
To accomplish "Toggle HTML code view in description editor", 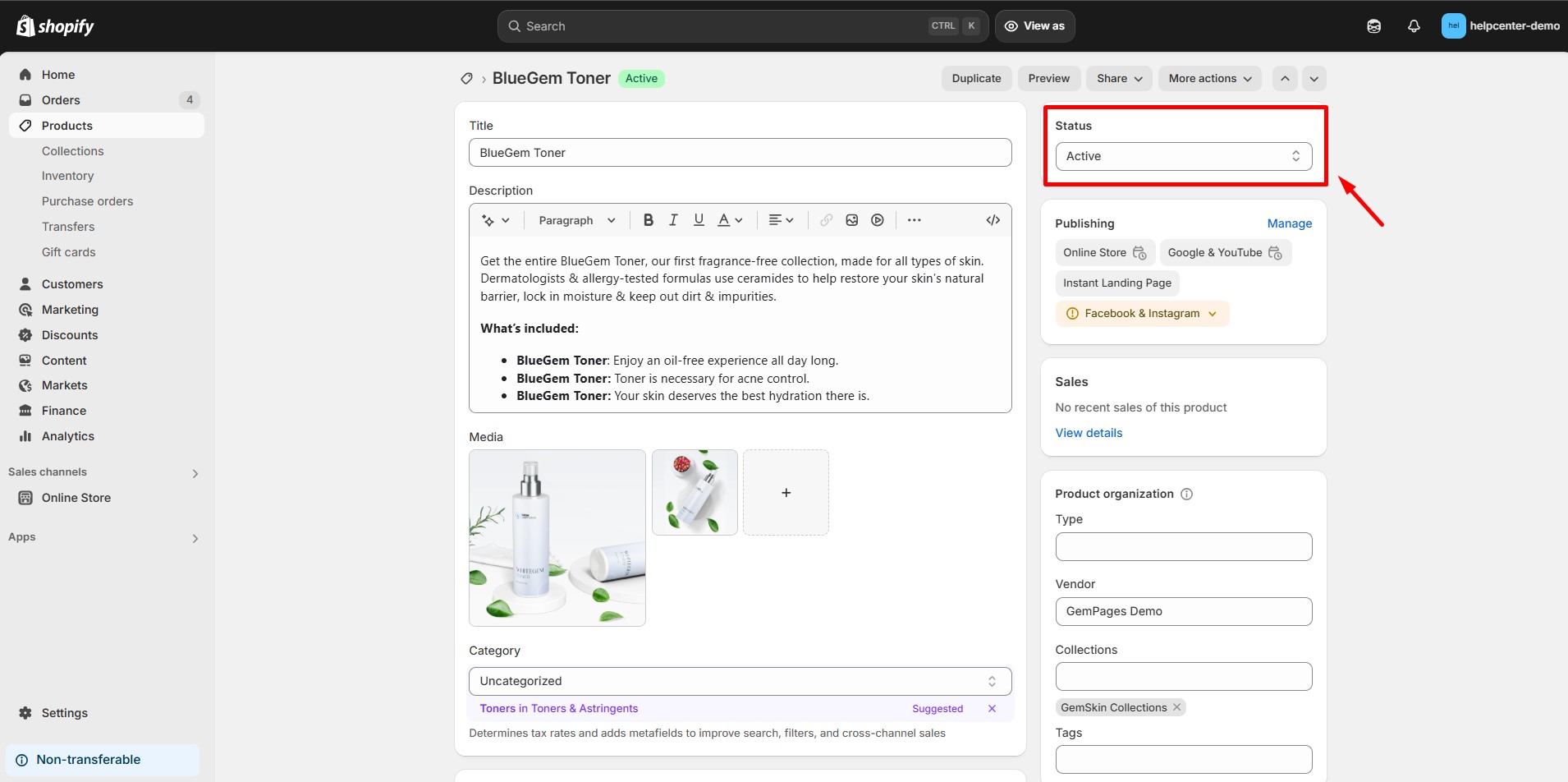I will [993, 220].
